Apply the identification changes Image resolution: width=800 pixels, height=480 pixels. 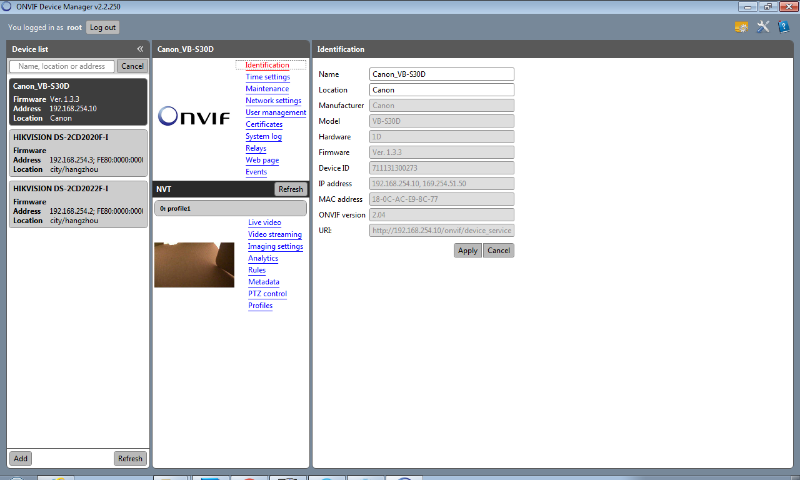click(467, 250)
